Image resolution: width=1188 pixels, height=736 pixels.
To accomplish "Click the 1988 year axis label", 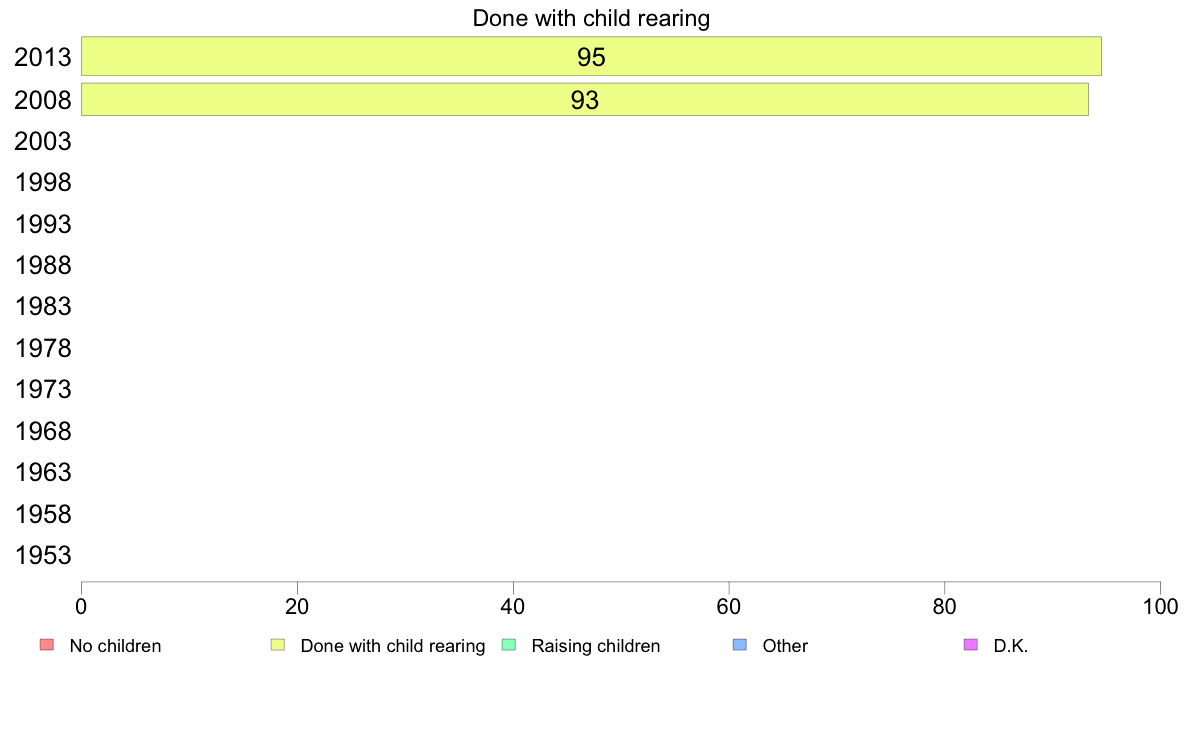I will (42, 265).
